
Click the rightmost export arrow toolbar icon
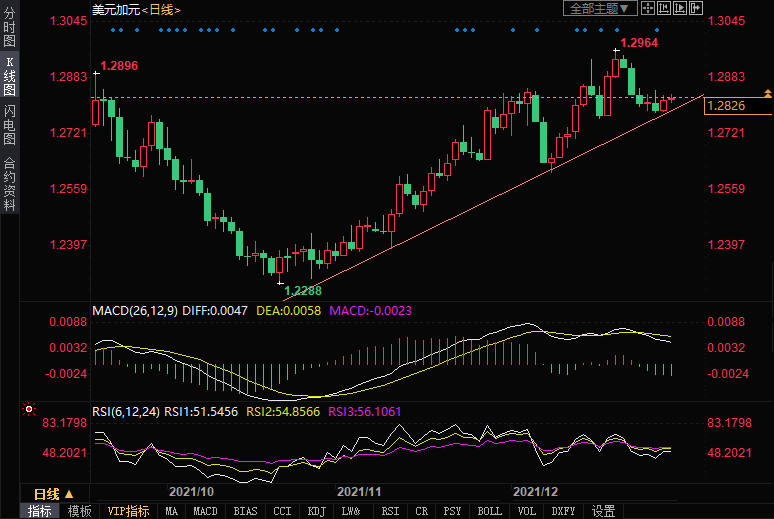[x=698, y=8]
